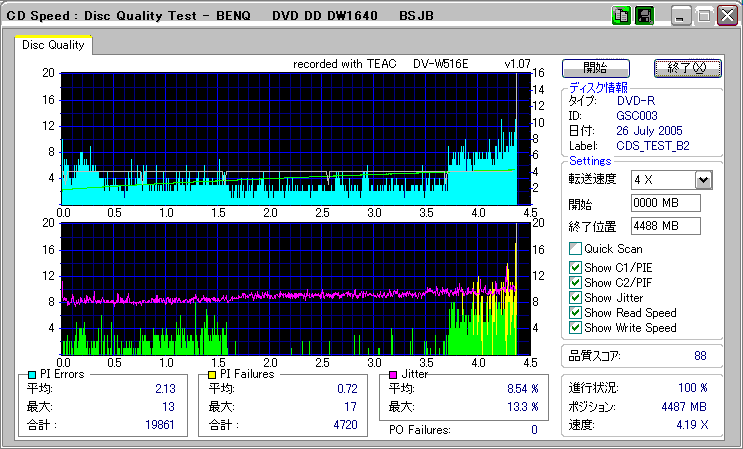Select the Disc Quality tab
Viewport: 743px width, 449px height.
click(53, 45)
